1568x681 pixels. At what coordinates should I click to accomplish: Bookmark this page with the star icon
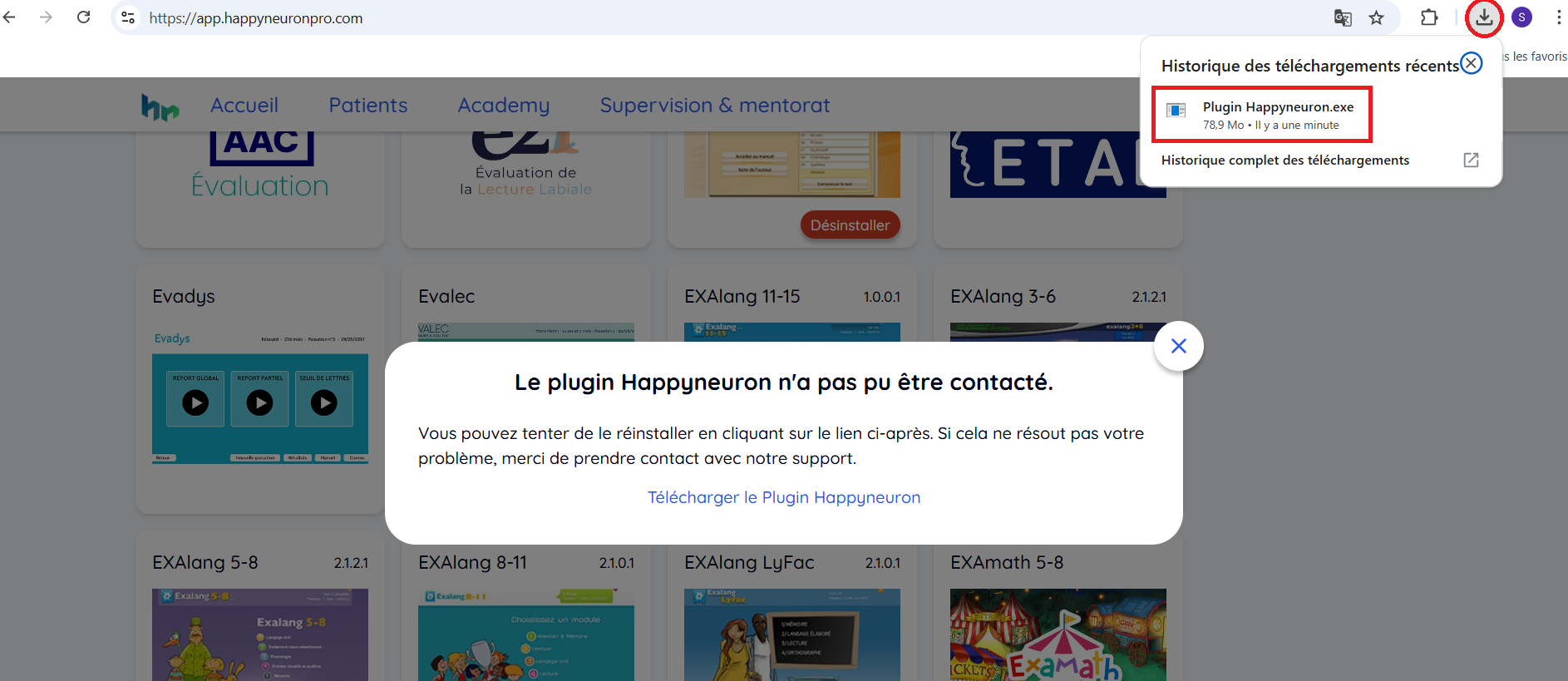coord(1377,17)
